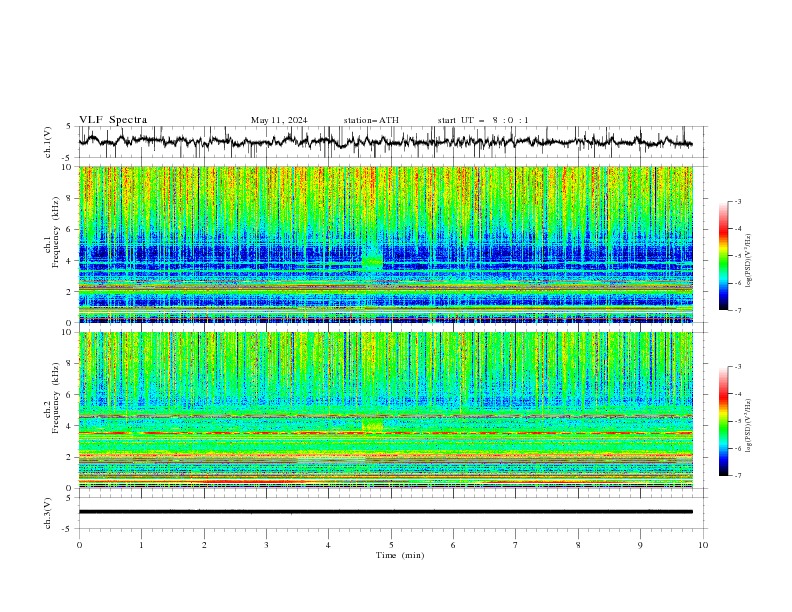Click the 1 minute tick label on time axis
Image resolution: width=792 pixels, height=612 pixels.
pos(141,545)
